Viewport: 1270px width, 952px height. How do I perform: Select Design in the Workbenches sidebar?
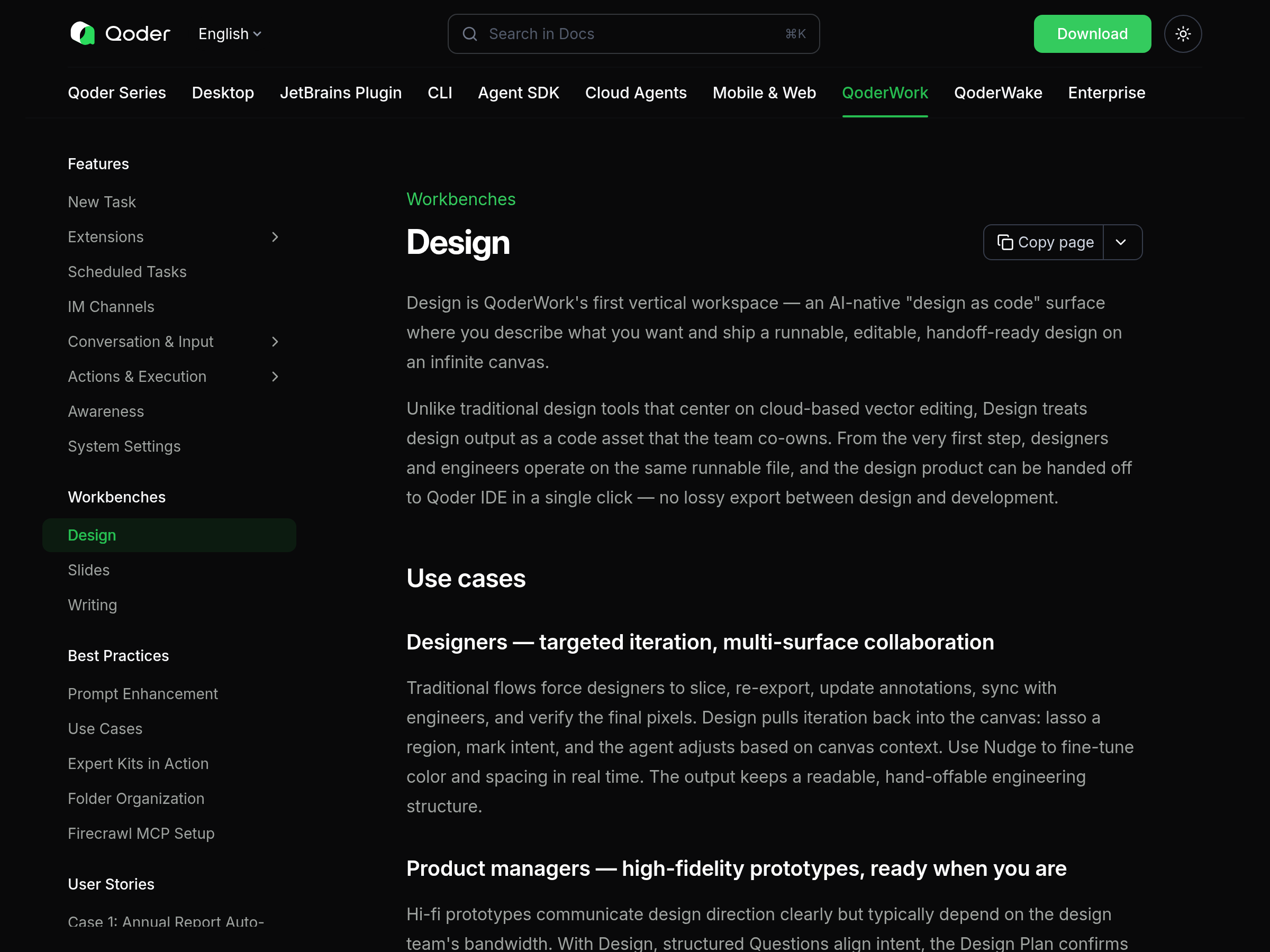pos(169,535)
